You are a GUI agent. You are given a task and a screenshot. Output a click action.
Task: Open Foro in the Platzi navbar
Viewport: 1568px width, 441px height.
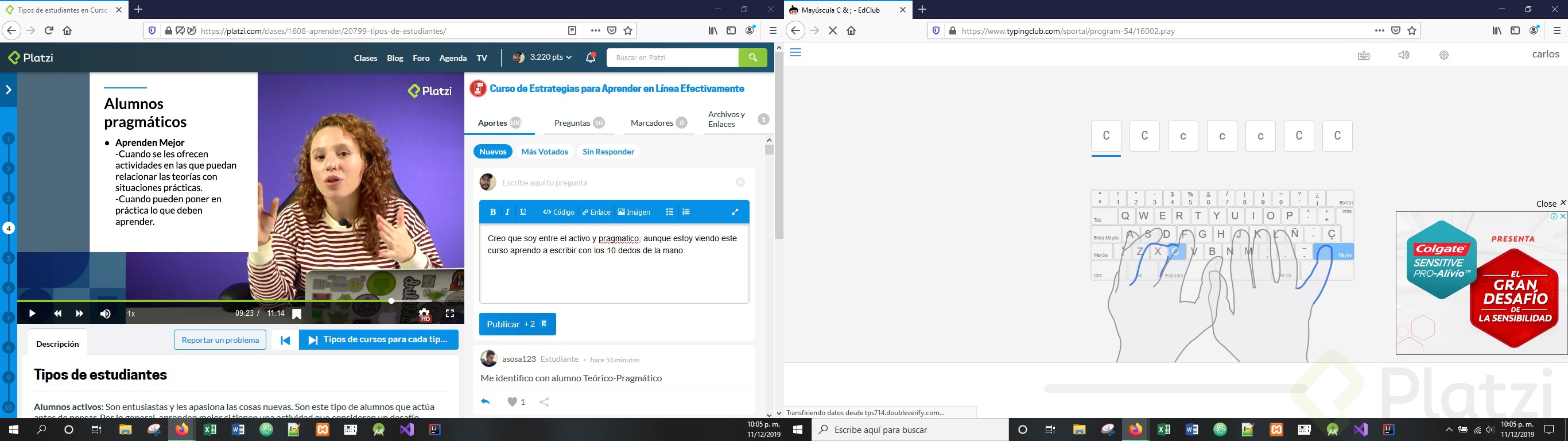click(421, 58)
